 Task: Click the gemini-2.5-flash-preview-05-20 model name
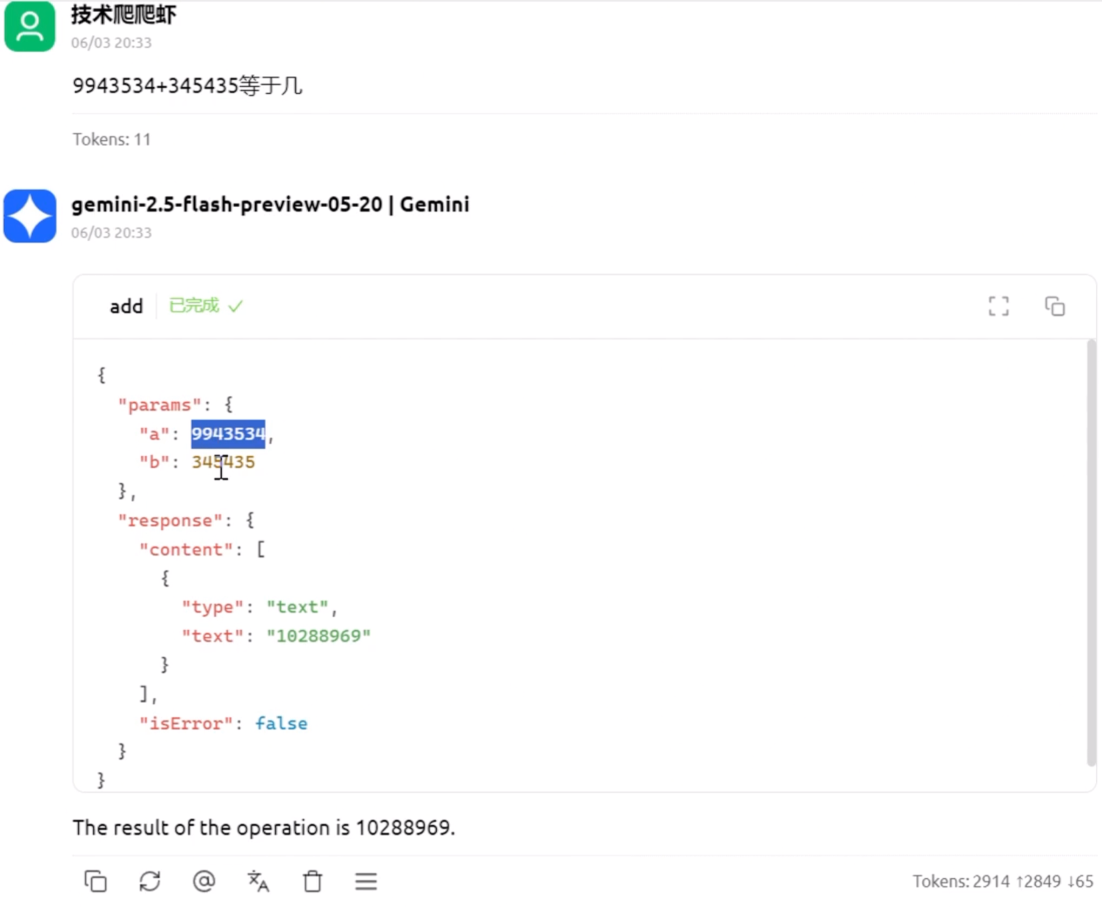click(270, 205)
